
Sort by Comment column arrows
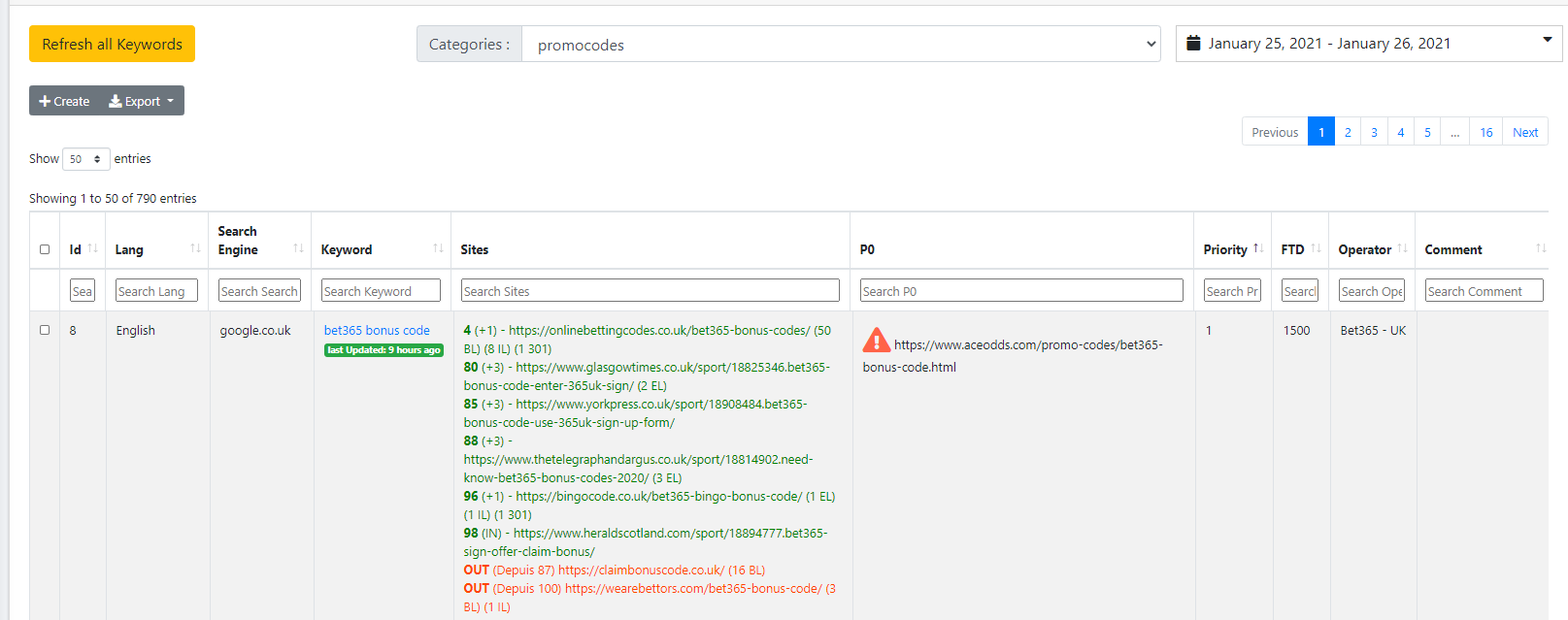pyautogui.click(x=1540, y=249)
